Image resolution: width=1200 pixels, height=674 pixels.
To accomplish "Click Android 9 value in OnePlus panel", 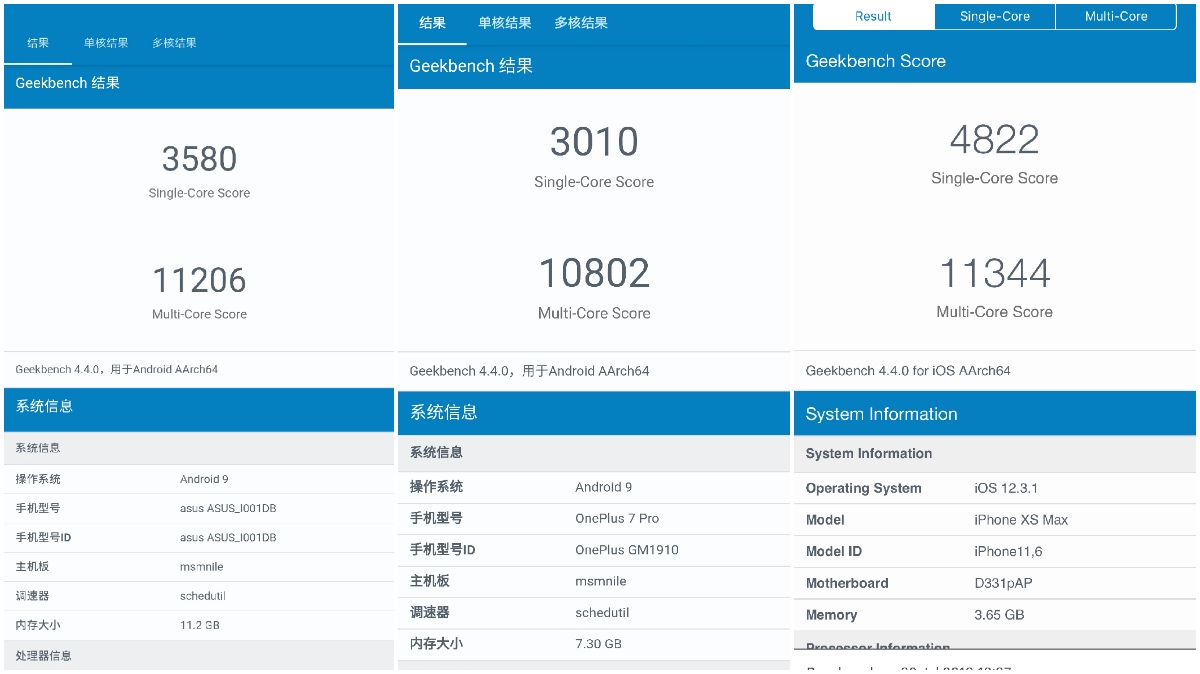I will [603, 487].
